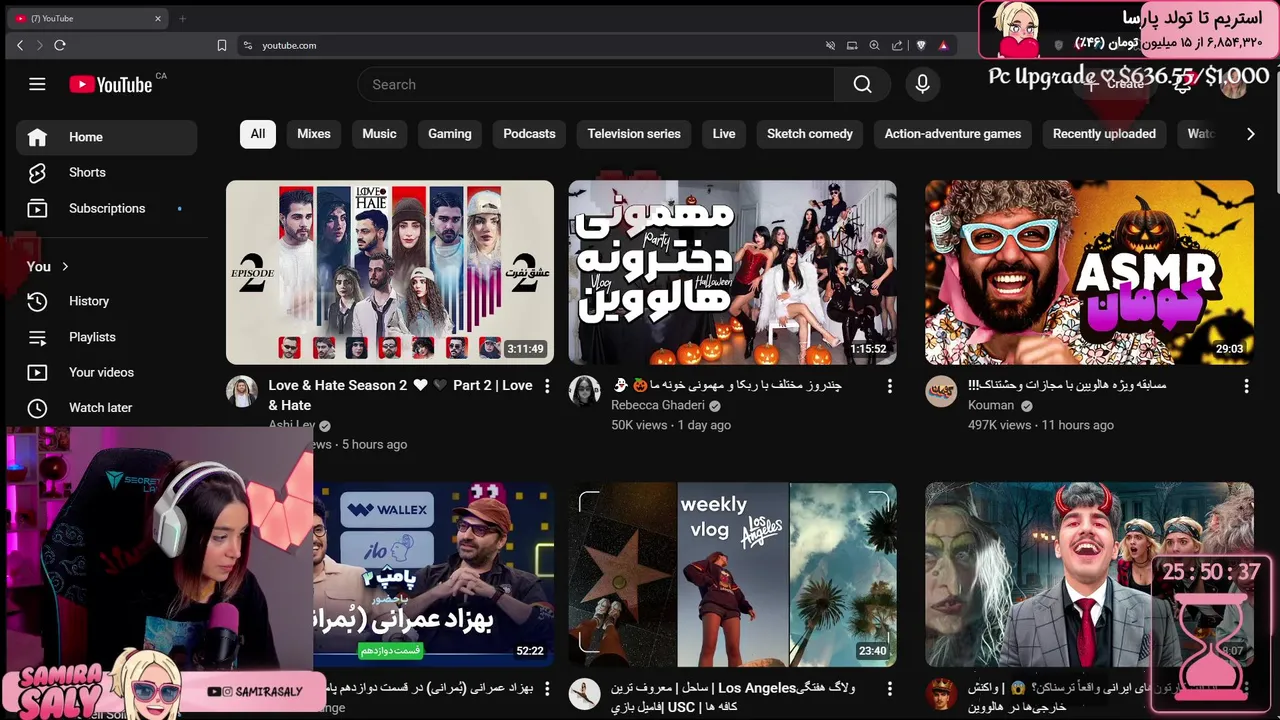This screenshot has height=720, width=1280.
Task: Click the share icon in the address bar
Action: tap(897, 45)
